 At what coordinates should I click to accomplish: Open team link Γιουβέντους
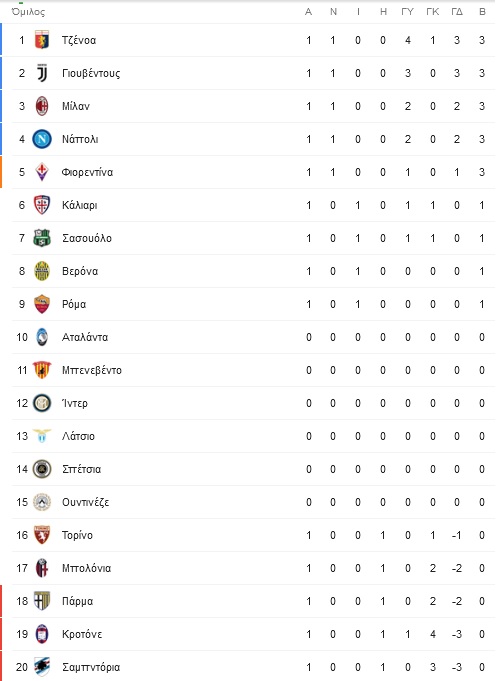pos(91,73)
